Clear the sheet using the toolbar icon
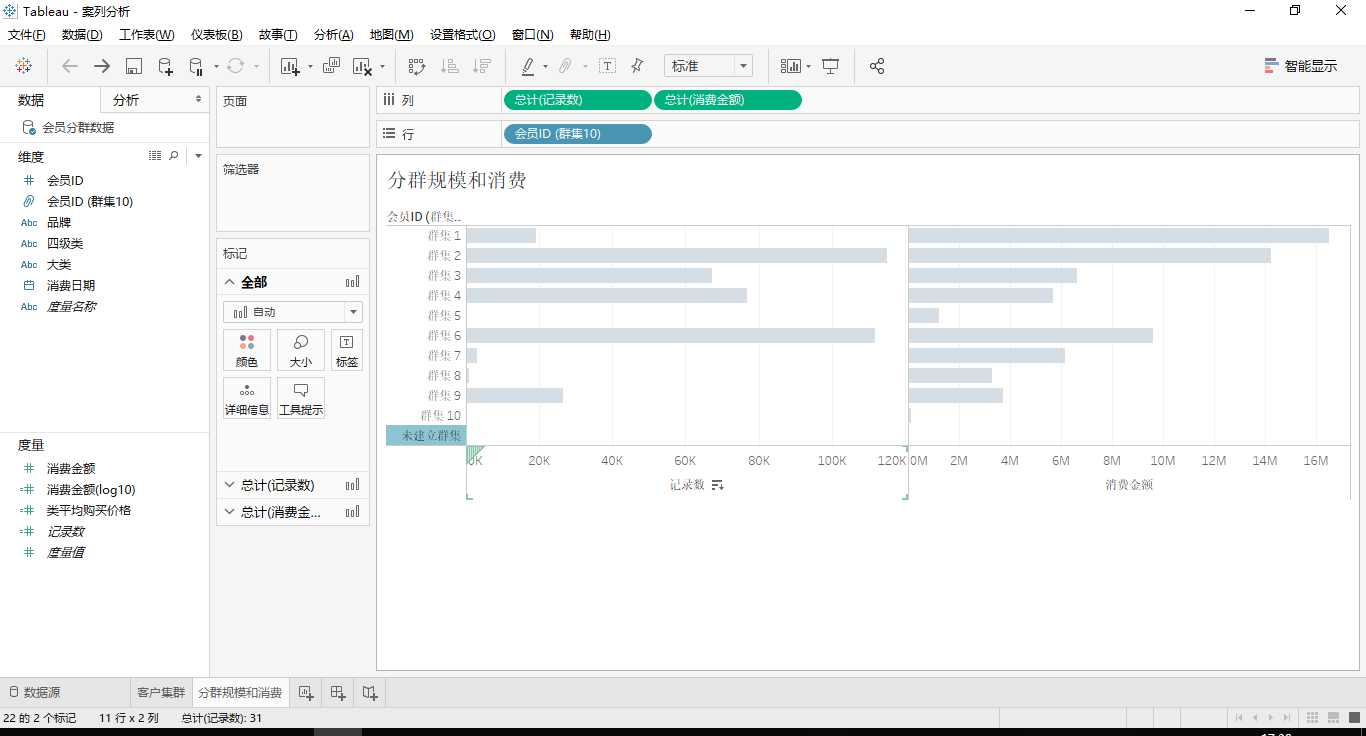 coord(362,66)
